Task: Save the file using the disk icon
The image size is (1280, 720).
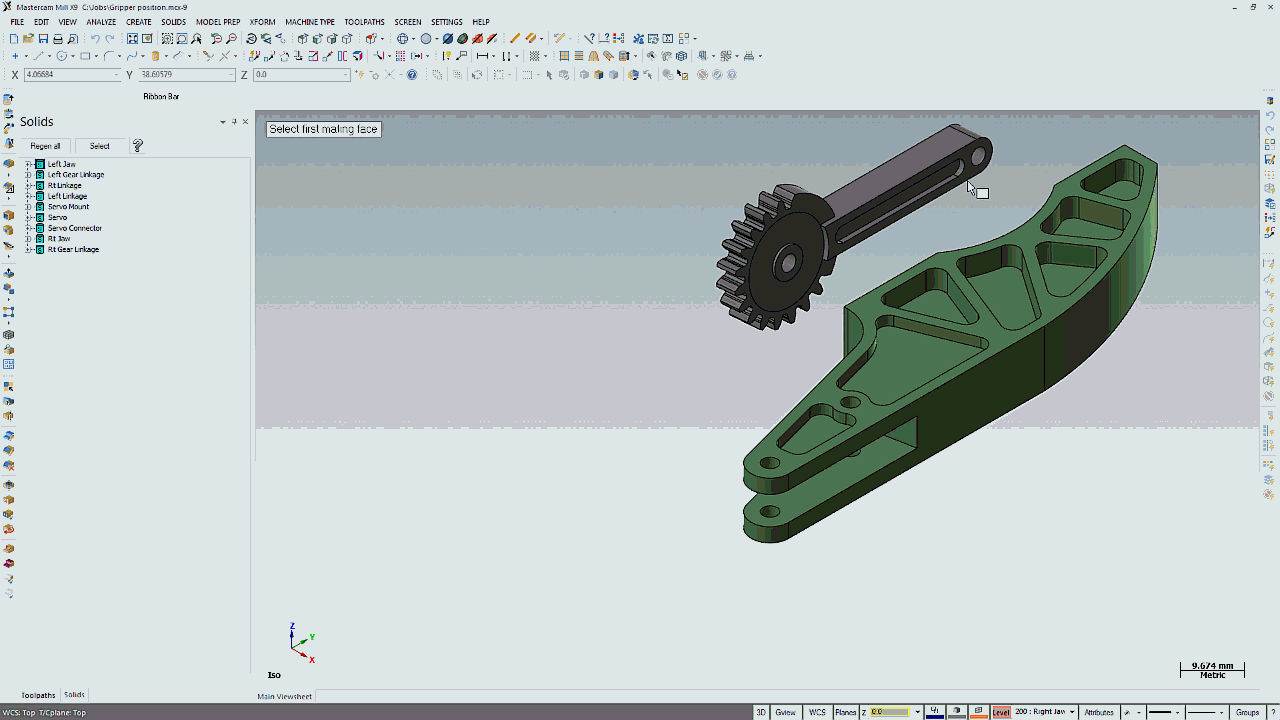Action: click(x=43, y=39)
